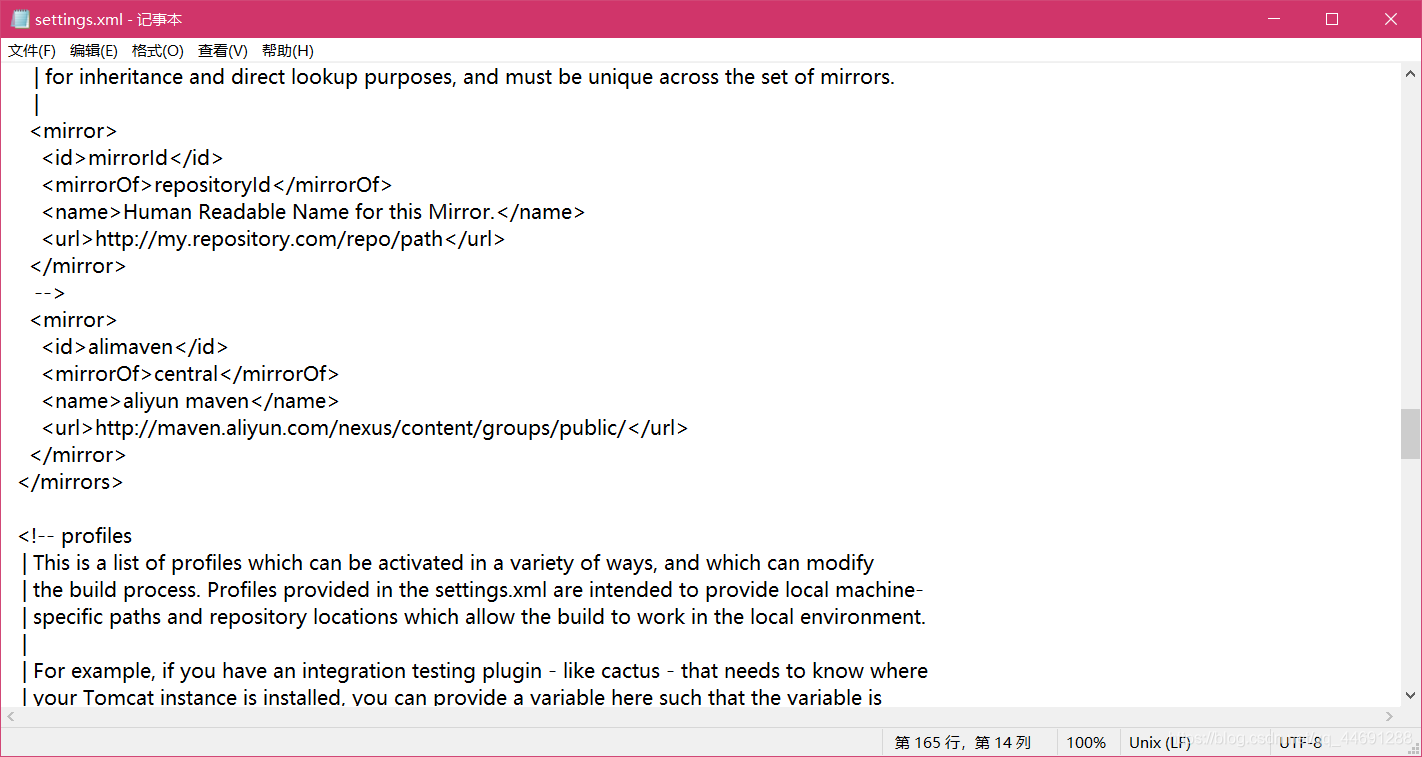Click the 第165行, 第14列 status entry
The width and height of the screenshot is (1422, 757).
962,743
